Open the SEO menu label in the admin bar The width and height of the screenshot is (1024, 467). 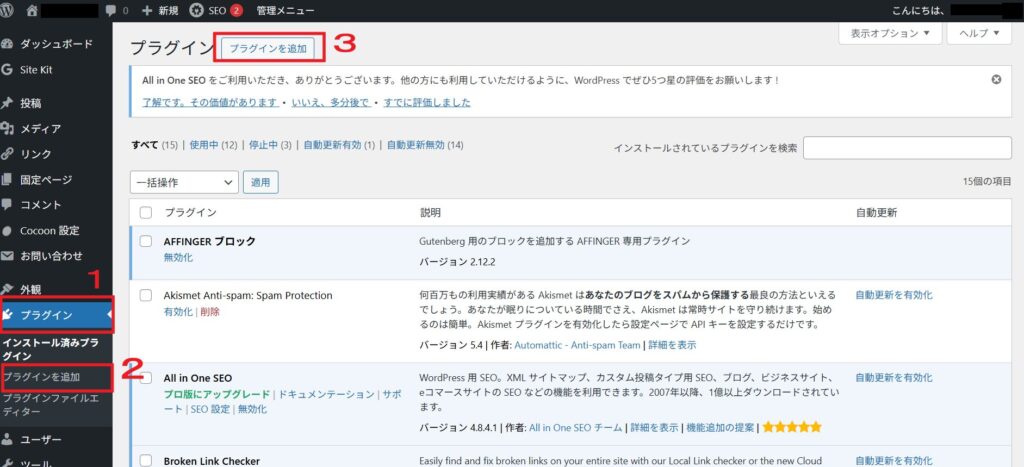click(x=217, y=11)
